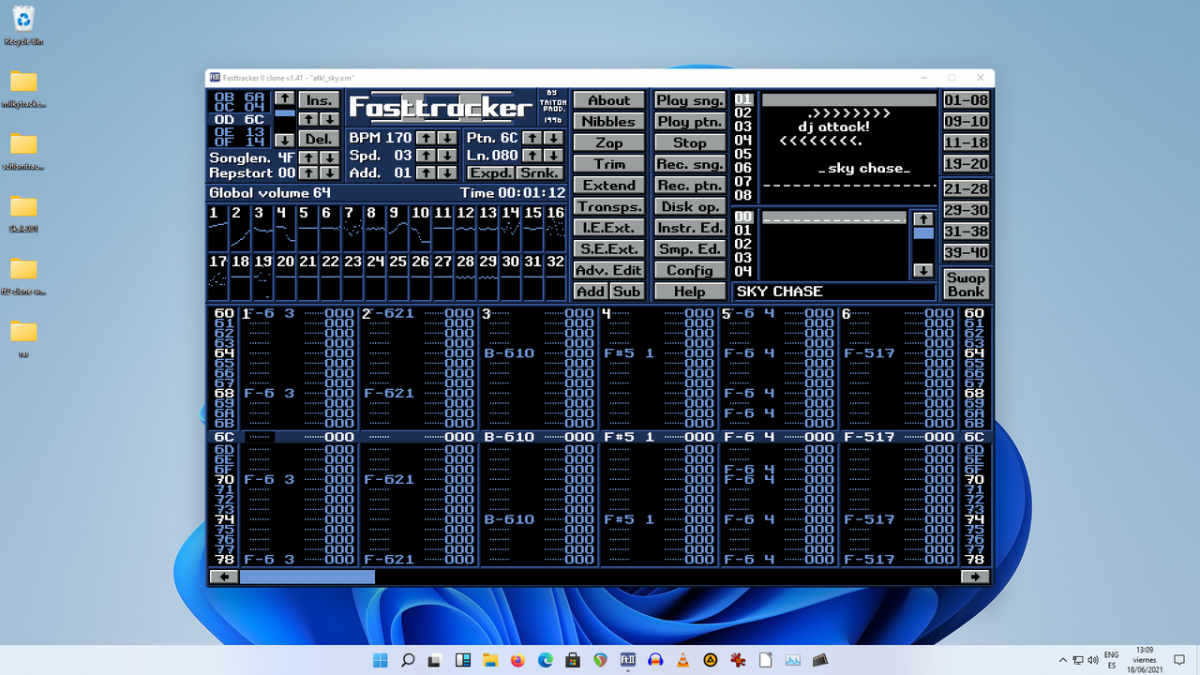Open the Instr. Ed. editor

coord(689,228)
